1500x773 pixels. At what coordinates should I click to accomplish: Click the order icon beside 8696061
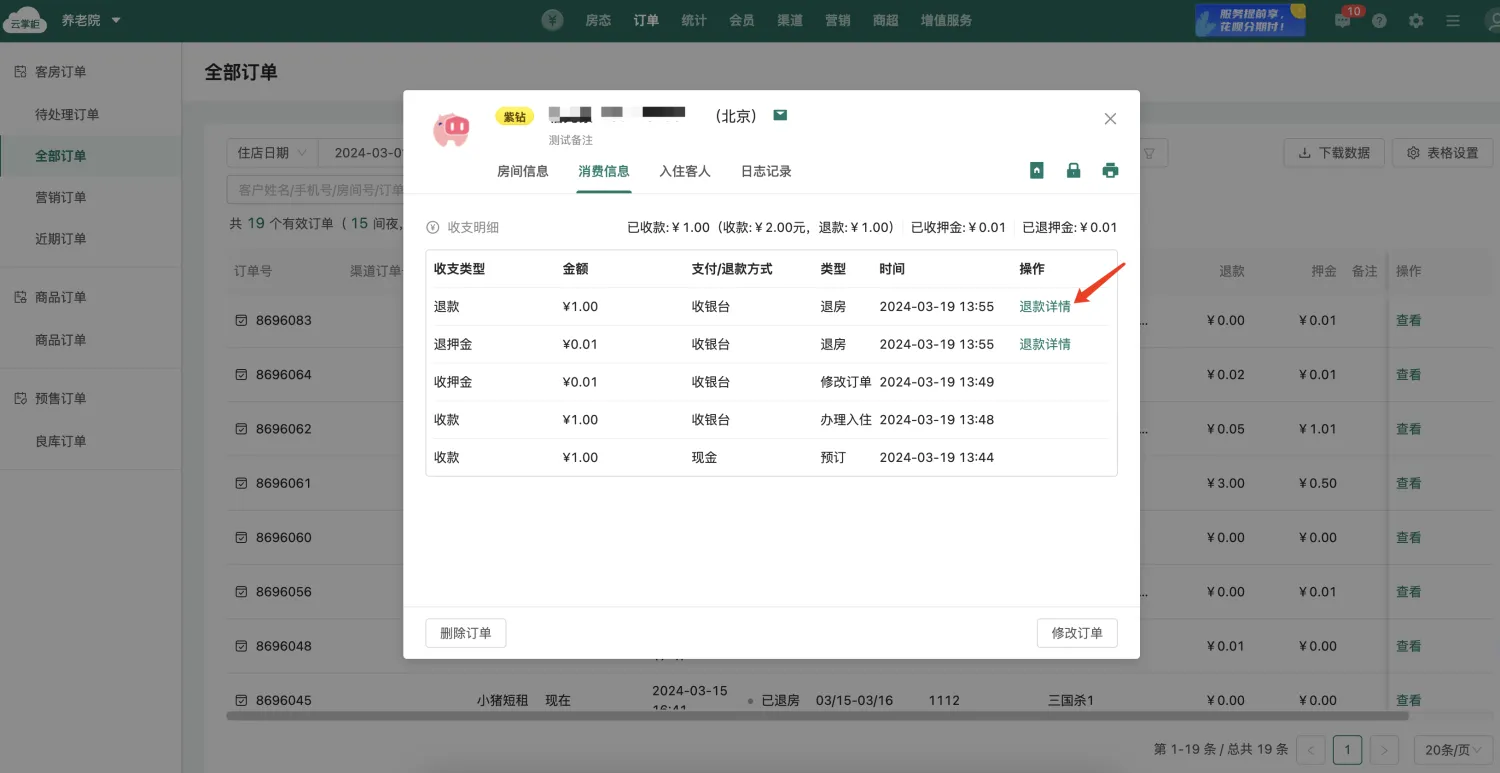241,483
